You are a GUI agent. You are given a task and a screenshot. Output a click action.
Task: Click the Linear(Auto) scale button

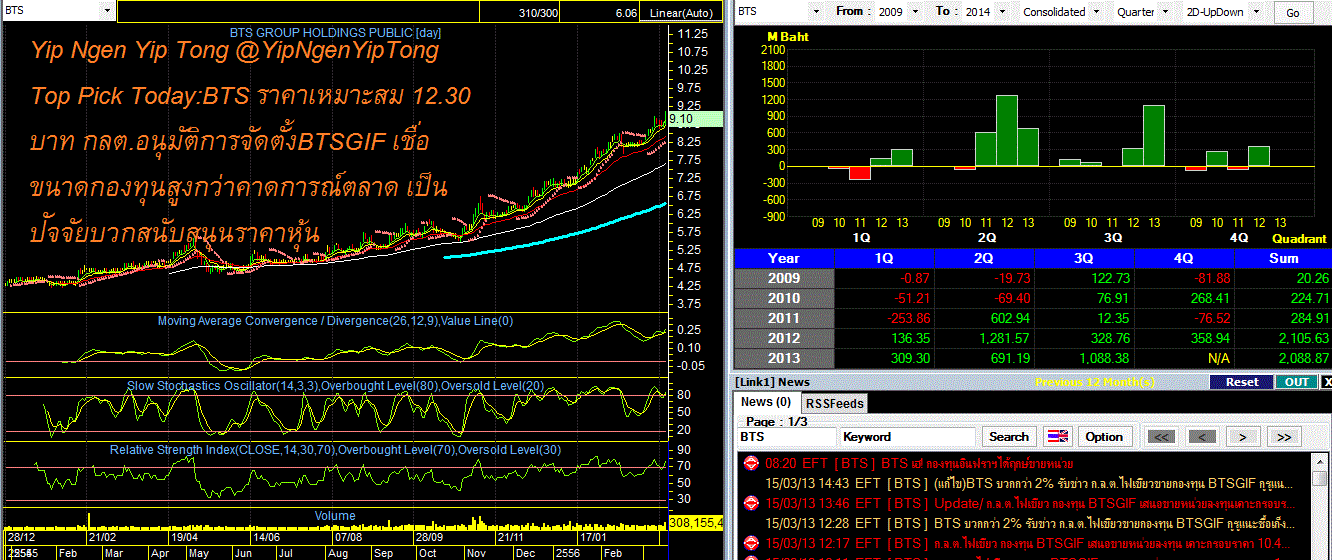coord(683,12)
